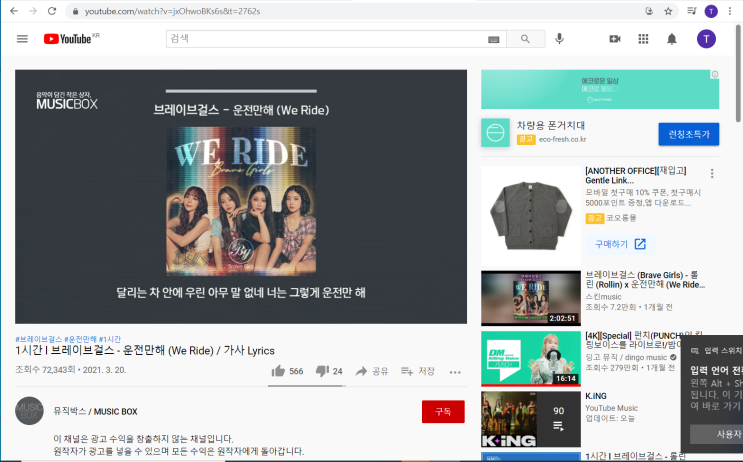The height and width of the screenshot is (462, 743).
Task: Click the 차량용 폰거치대 ad title
Action: [x=551, y=125]
